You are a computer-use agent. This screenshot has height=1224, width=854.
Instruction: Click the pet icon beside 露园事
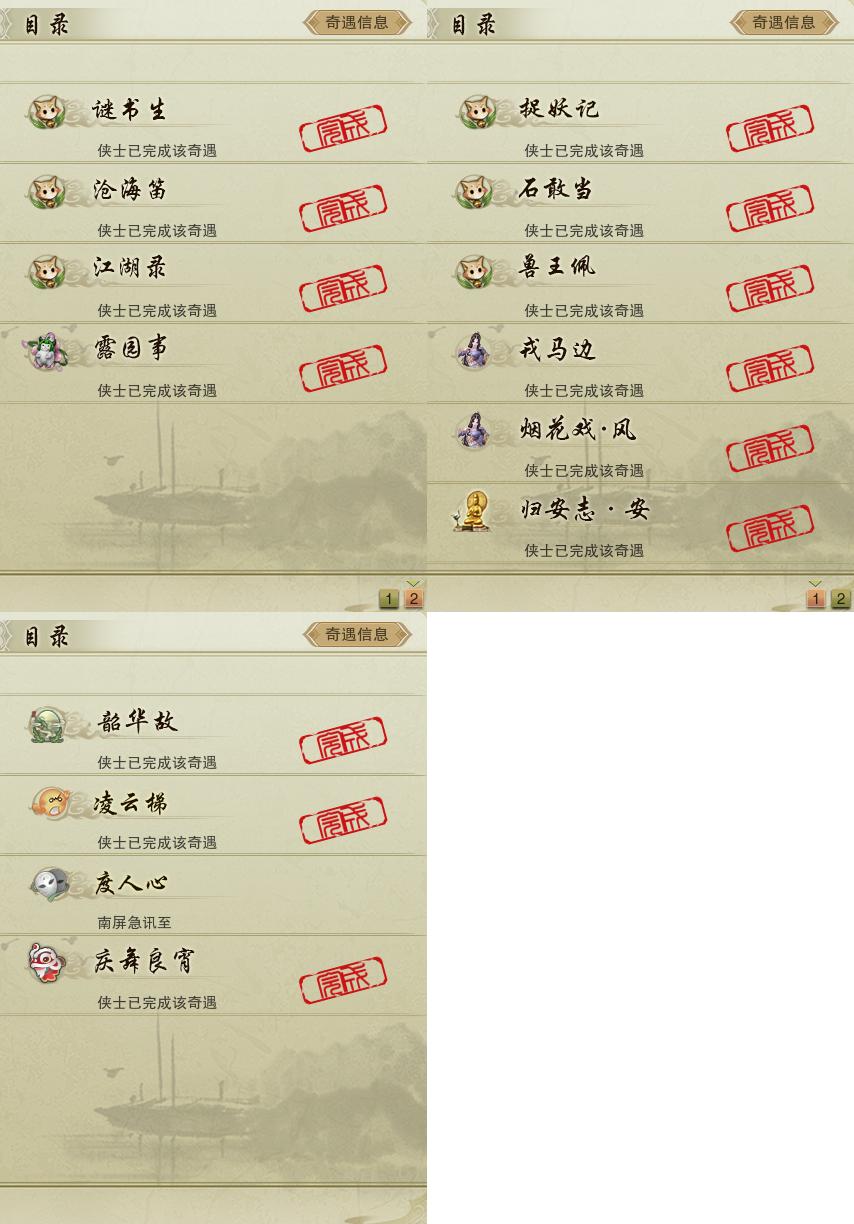[46, 351]
